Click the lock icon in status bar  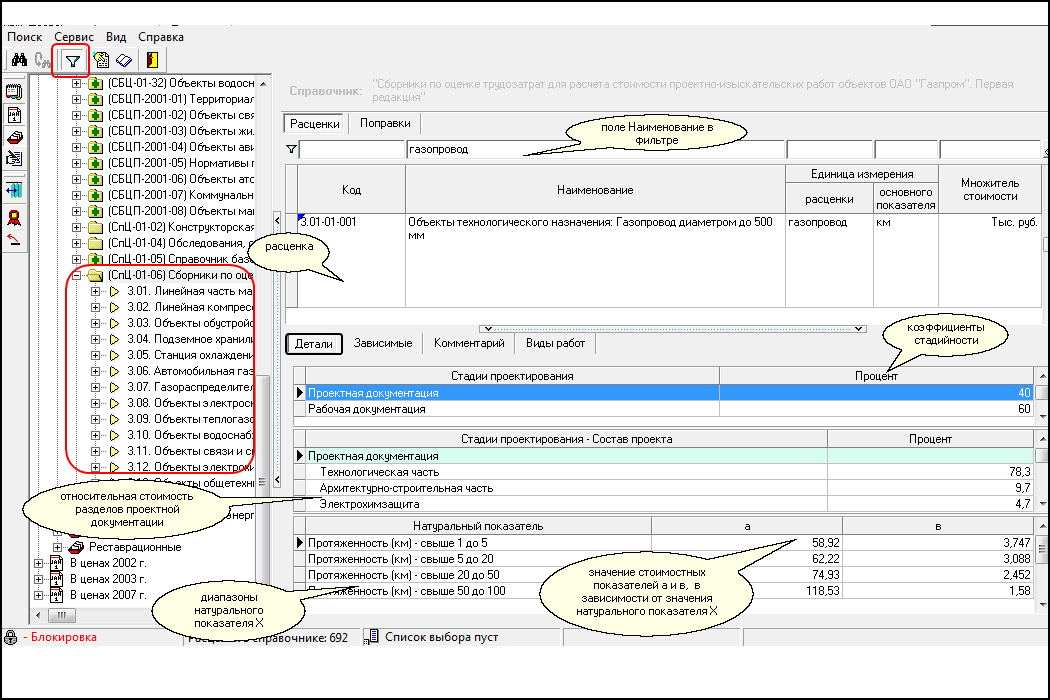10,637
